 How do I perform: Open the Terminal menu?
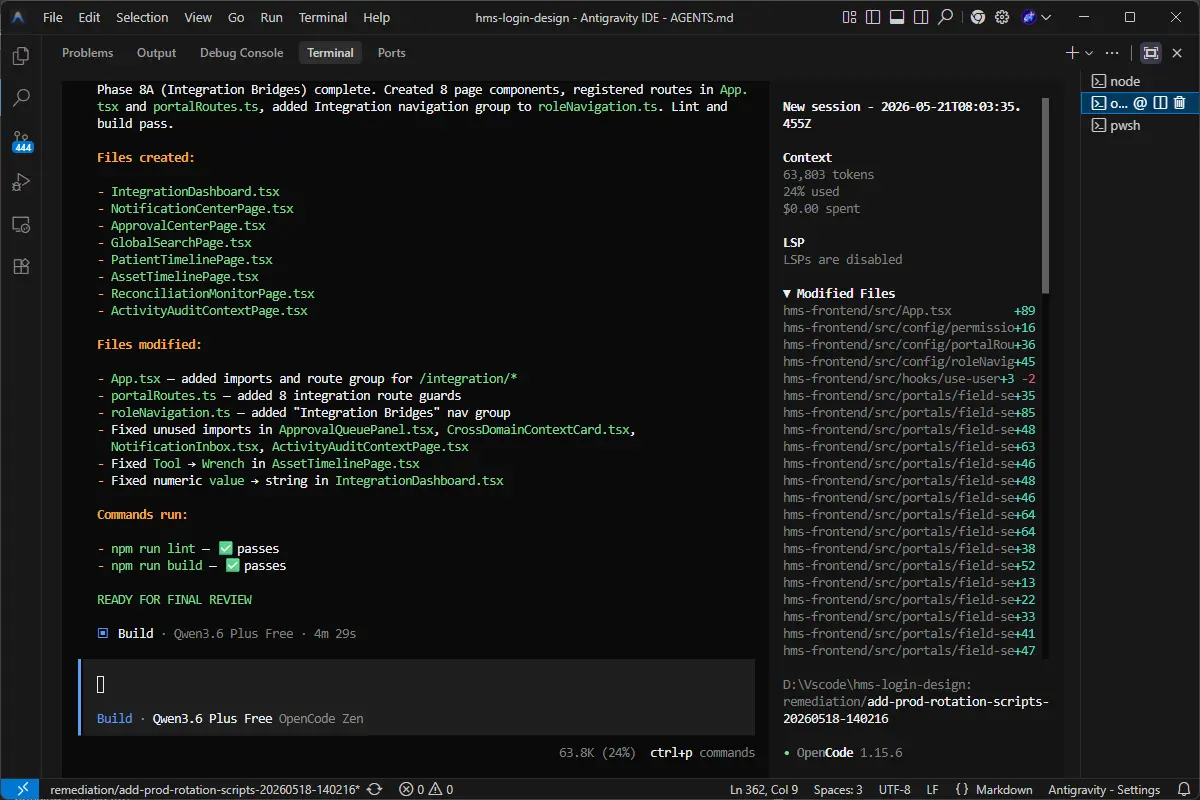(323, 17)
